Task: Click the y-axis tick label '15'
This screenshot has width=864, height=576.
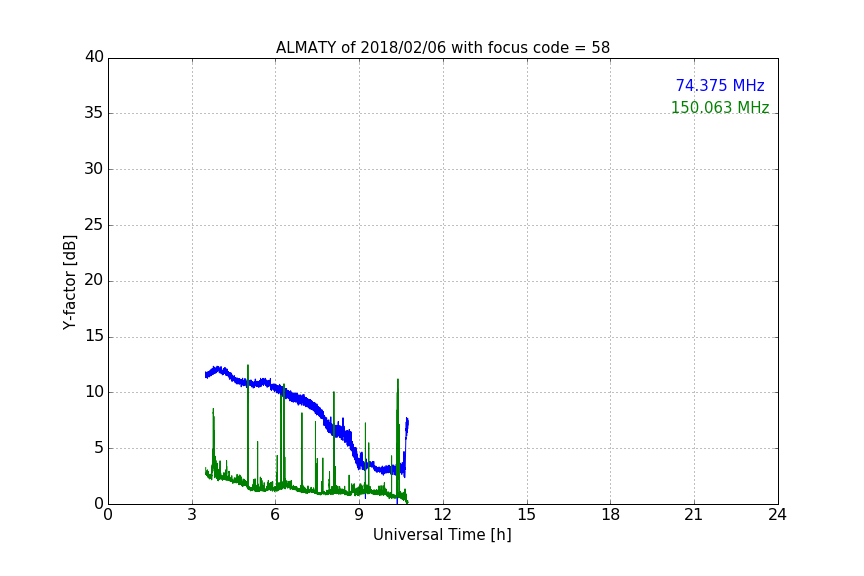Action: point(94,336)
